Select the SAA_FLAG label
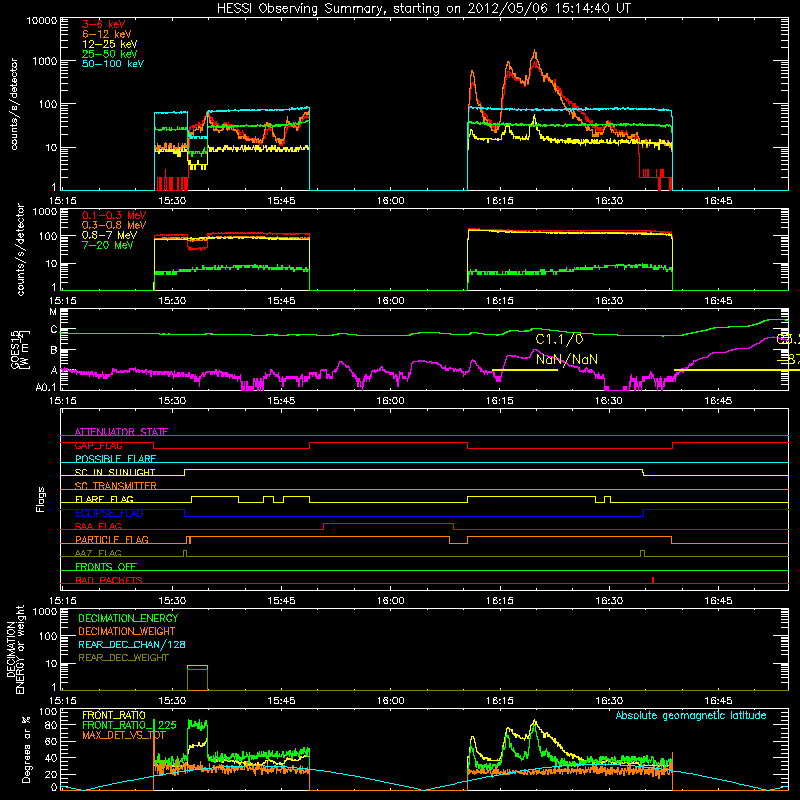The height and width of the screenshot is (800, 800). (98, 526)
